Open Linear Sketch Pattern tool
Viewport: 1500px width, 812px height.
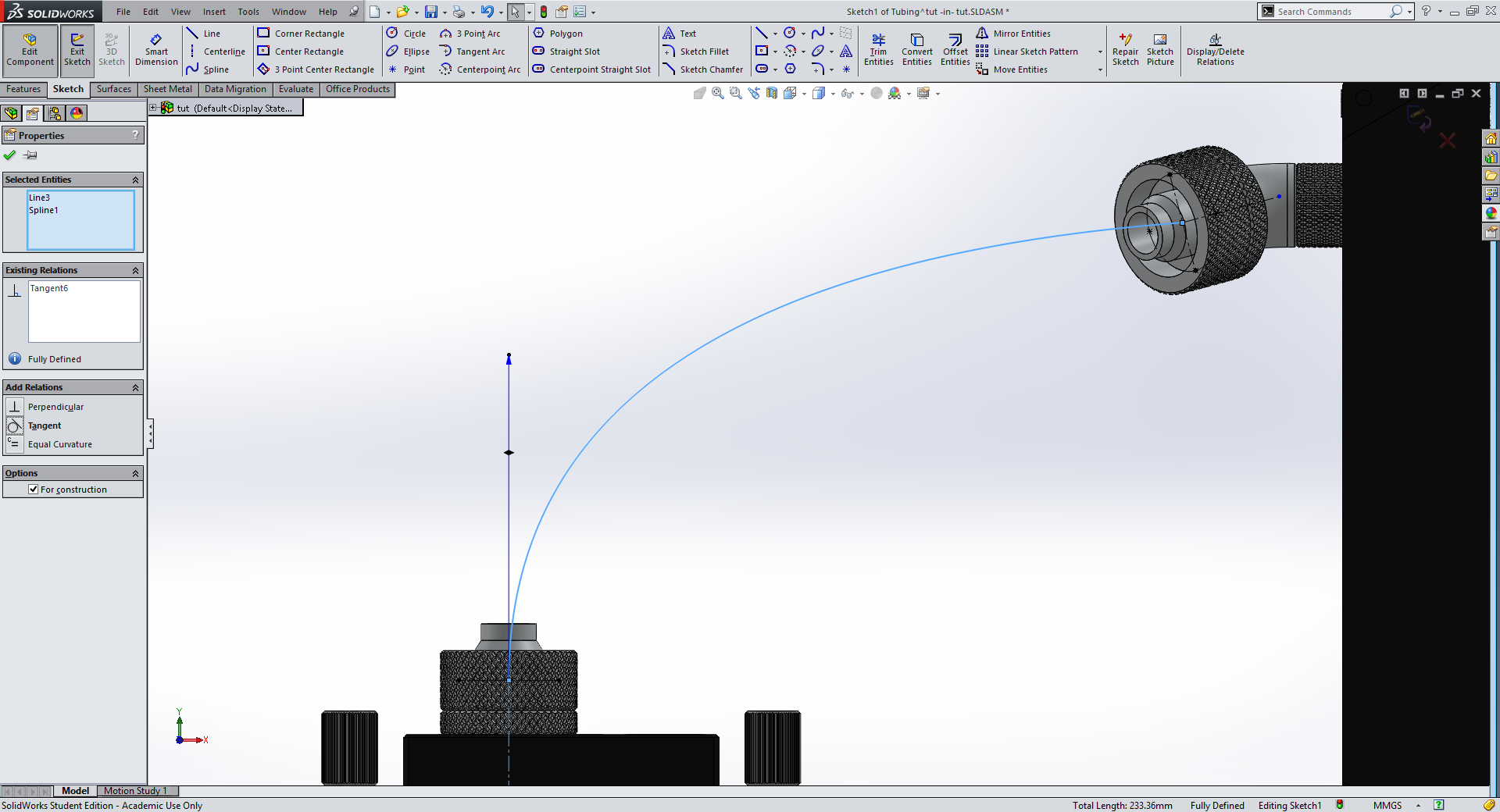(x=1027, y=52)
